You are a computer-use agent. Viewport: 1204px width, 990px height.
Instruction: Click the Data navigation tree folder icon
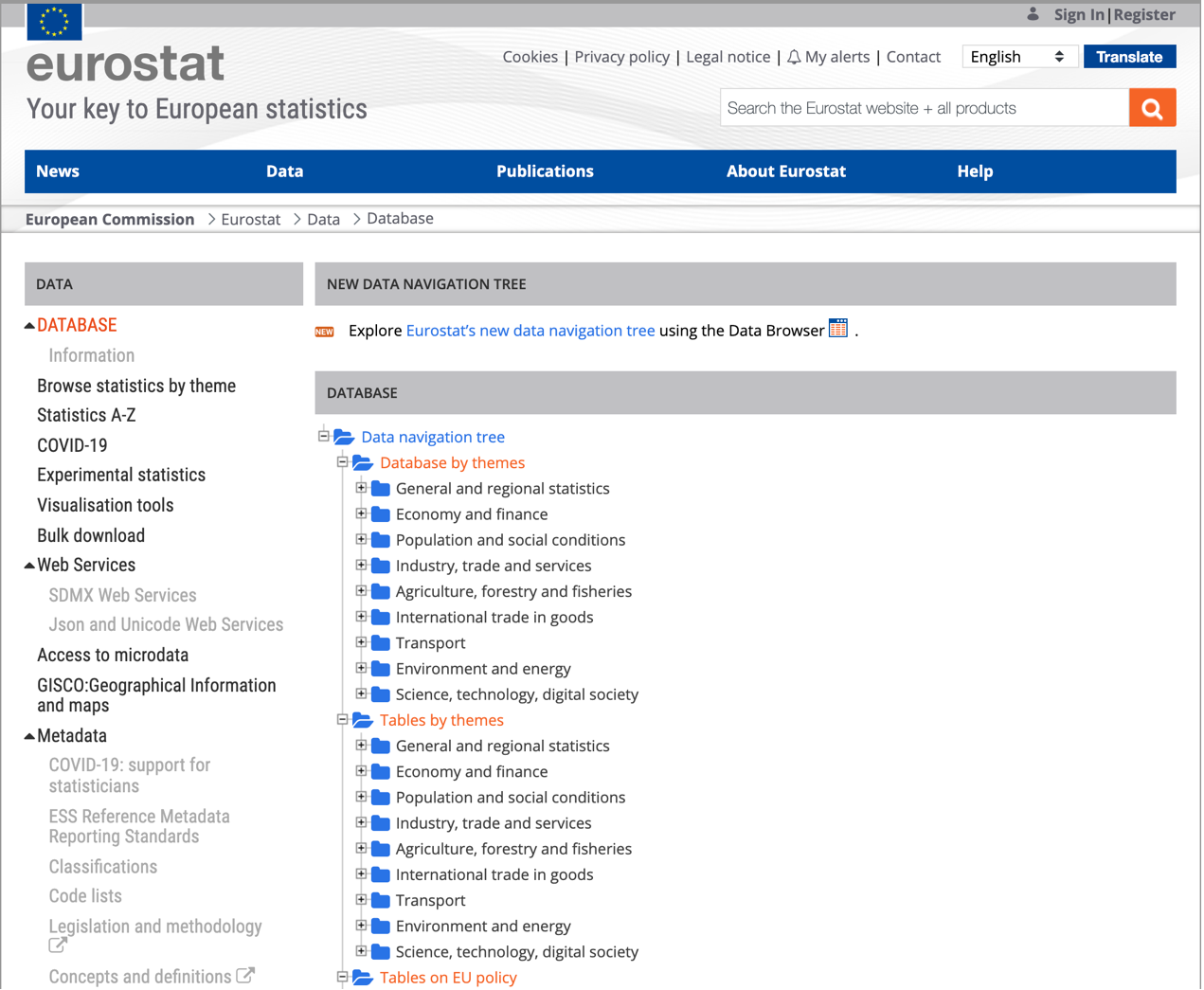pos(344,437)
